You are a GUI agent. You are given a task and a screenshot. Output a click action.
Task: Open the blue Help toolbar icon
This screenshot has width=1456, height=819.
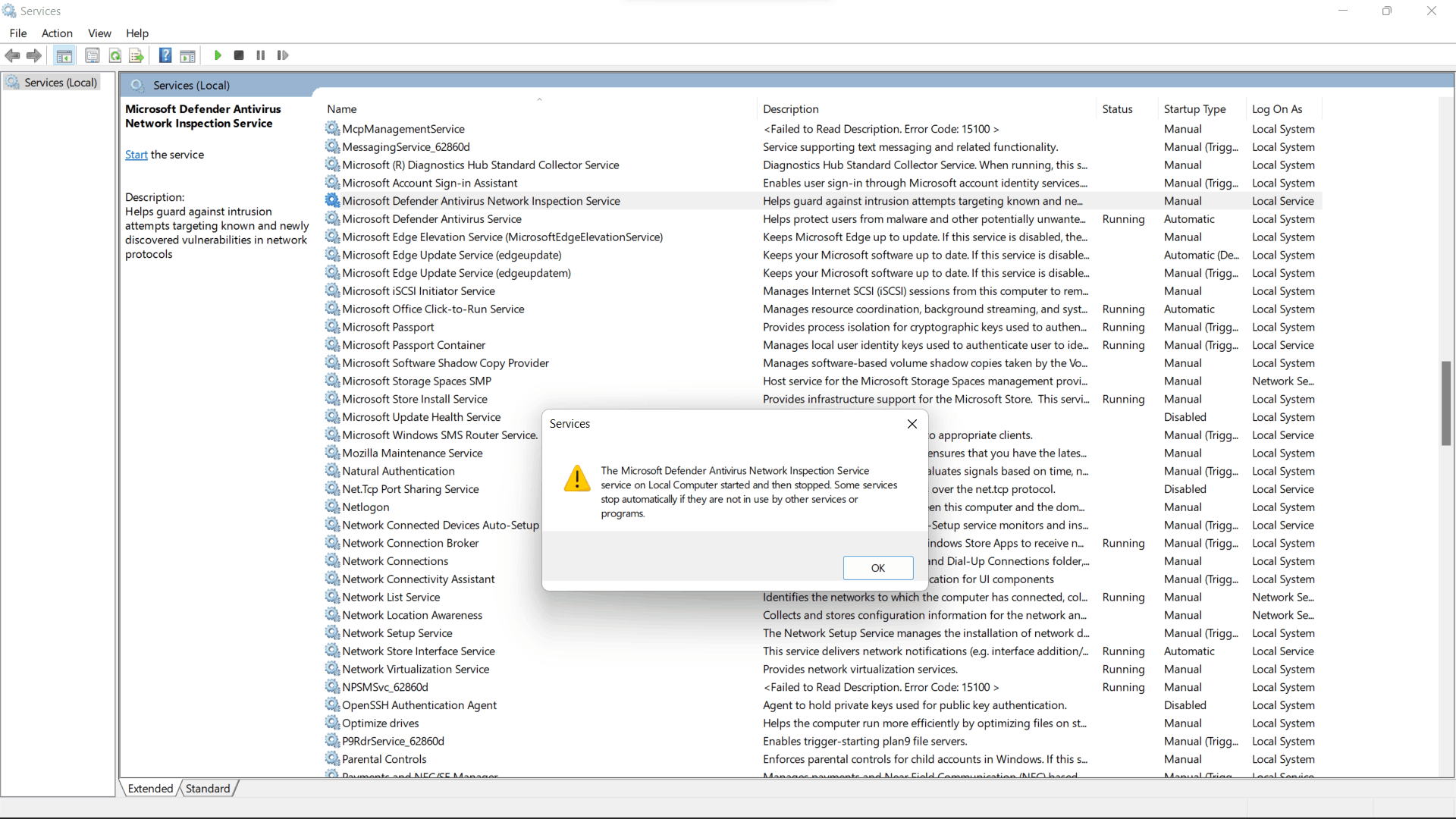click(x=165, y=55)
